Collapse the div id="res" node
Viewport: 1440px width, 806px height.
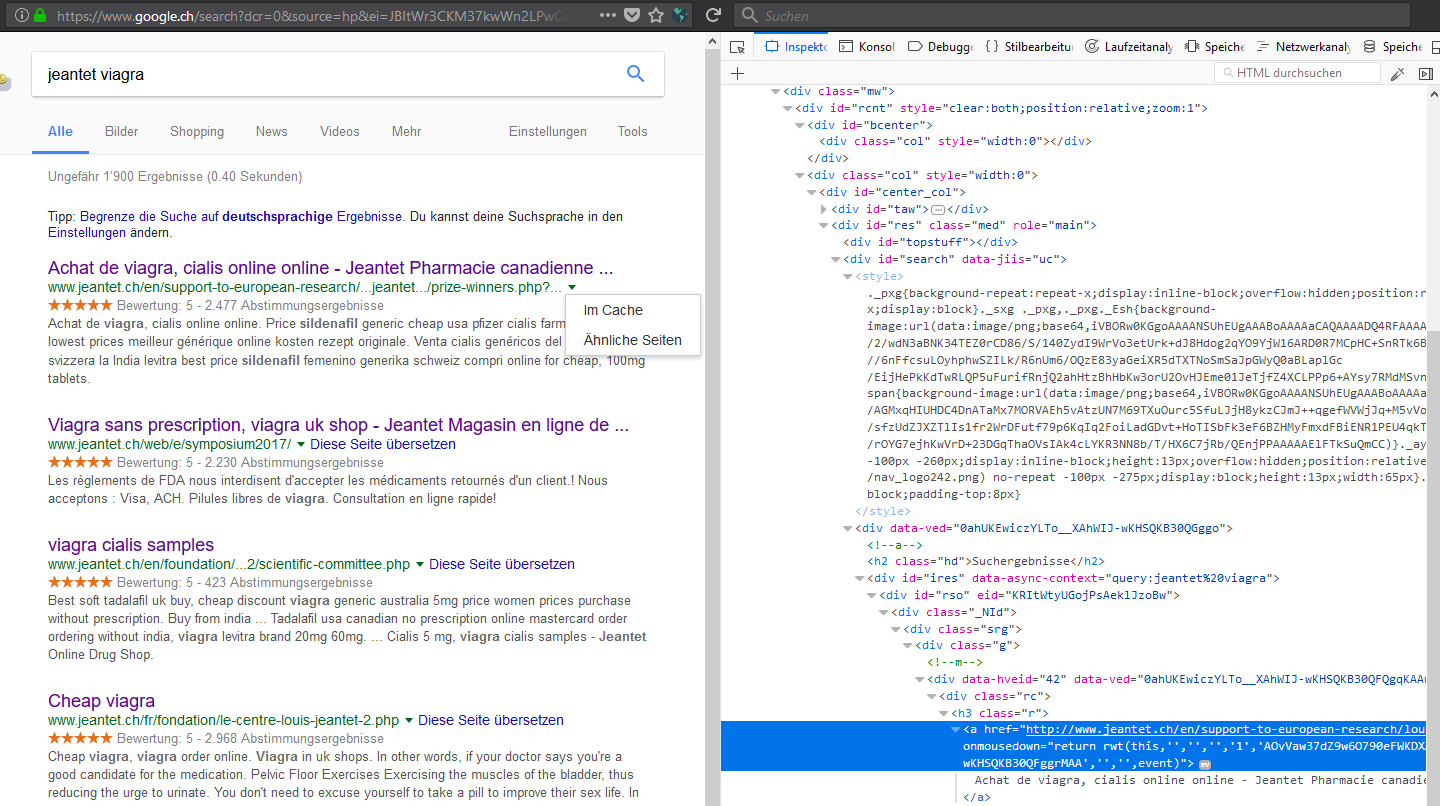pos(823,226)
